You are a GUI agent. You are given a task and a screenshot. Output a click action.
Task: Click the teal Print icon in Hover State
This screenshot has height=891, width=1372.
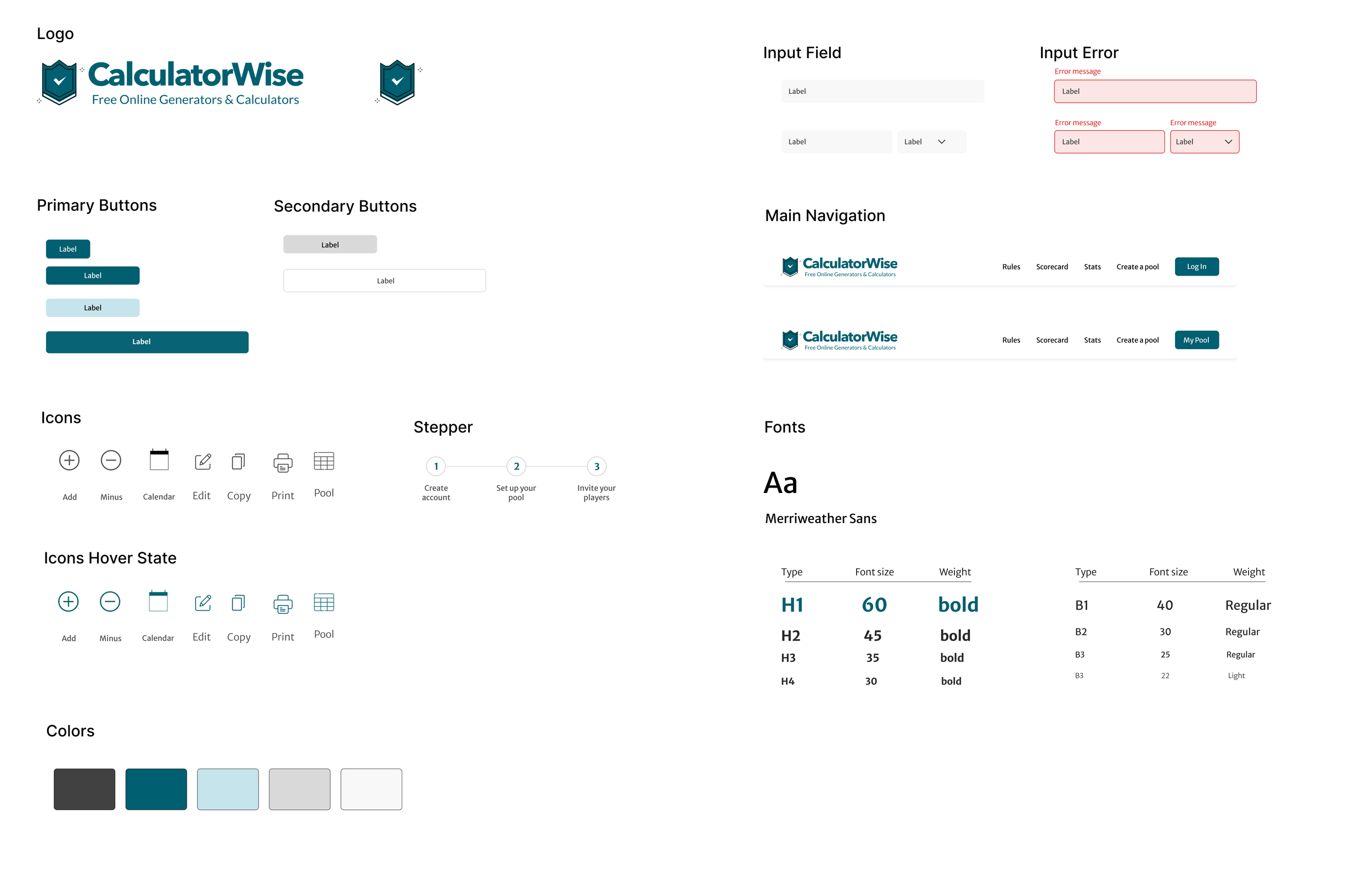(283, 604)
